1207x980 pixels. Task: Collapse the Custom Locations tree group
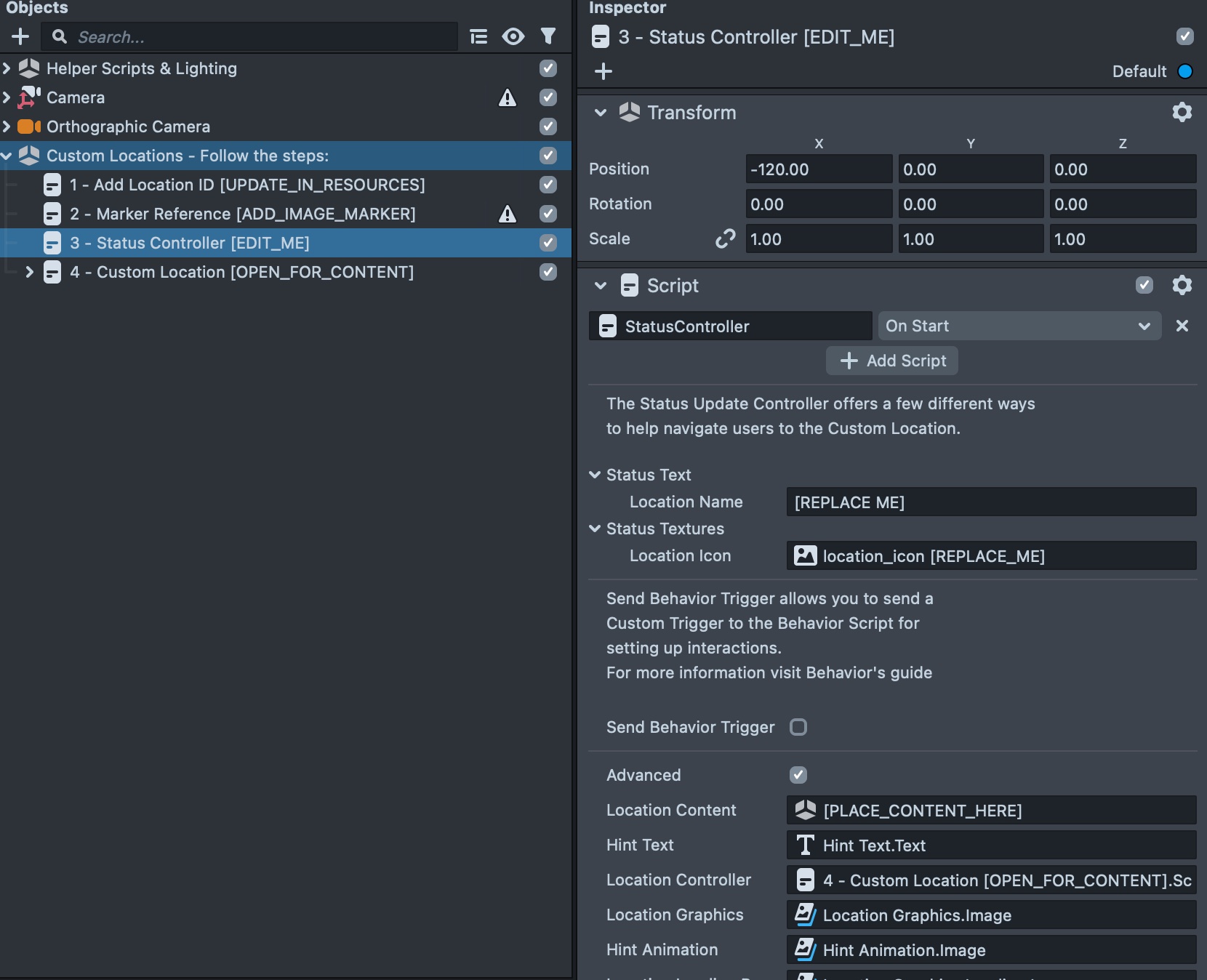(x=7, y=156)
